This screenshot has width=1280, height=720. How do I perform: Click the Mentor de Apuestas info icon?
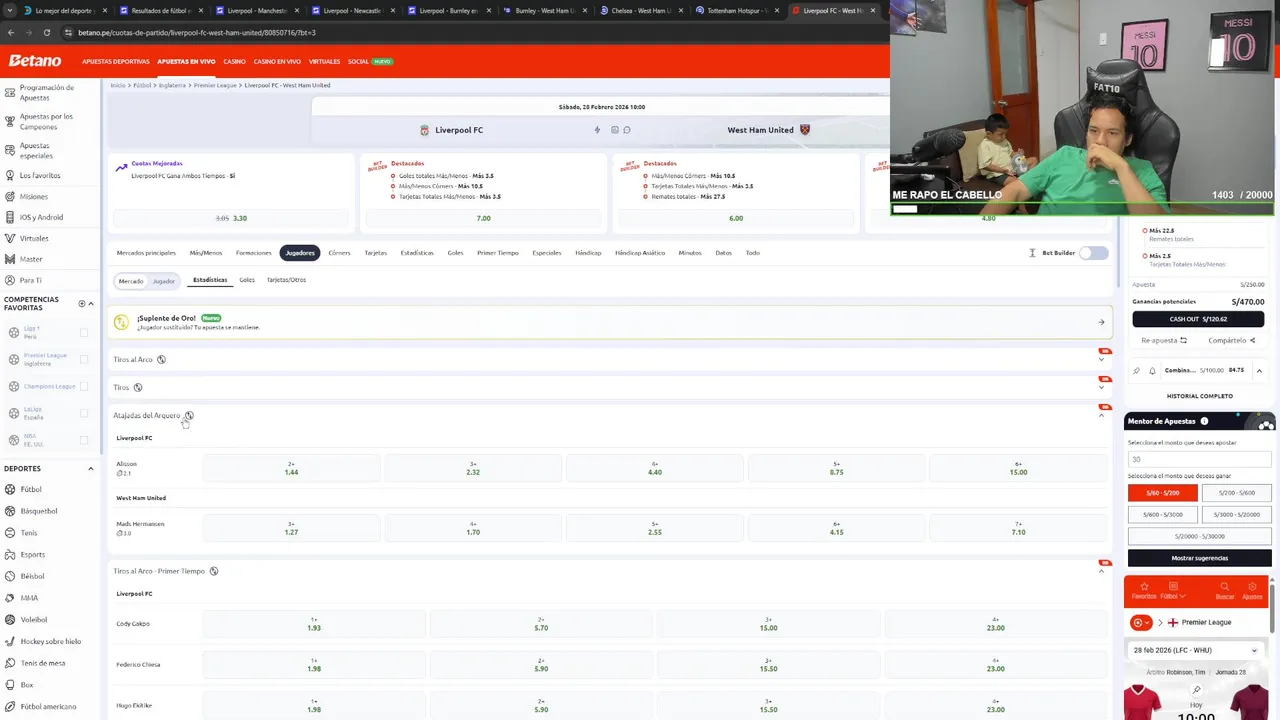(x=1204, y=421)
